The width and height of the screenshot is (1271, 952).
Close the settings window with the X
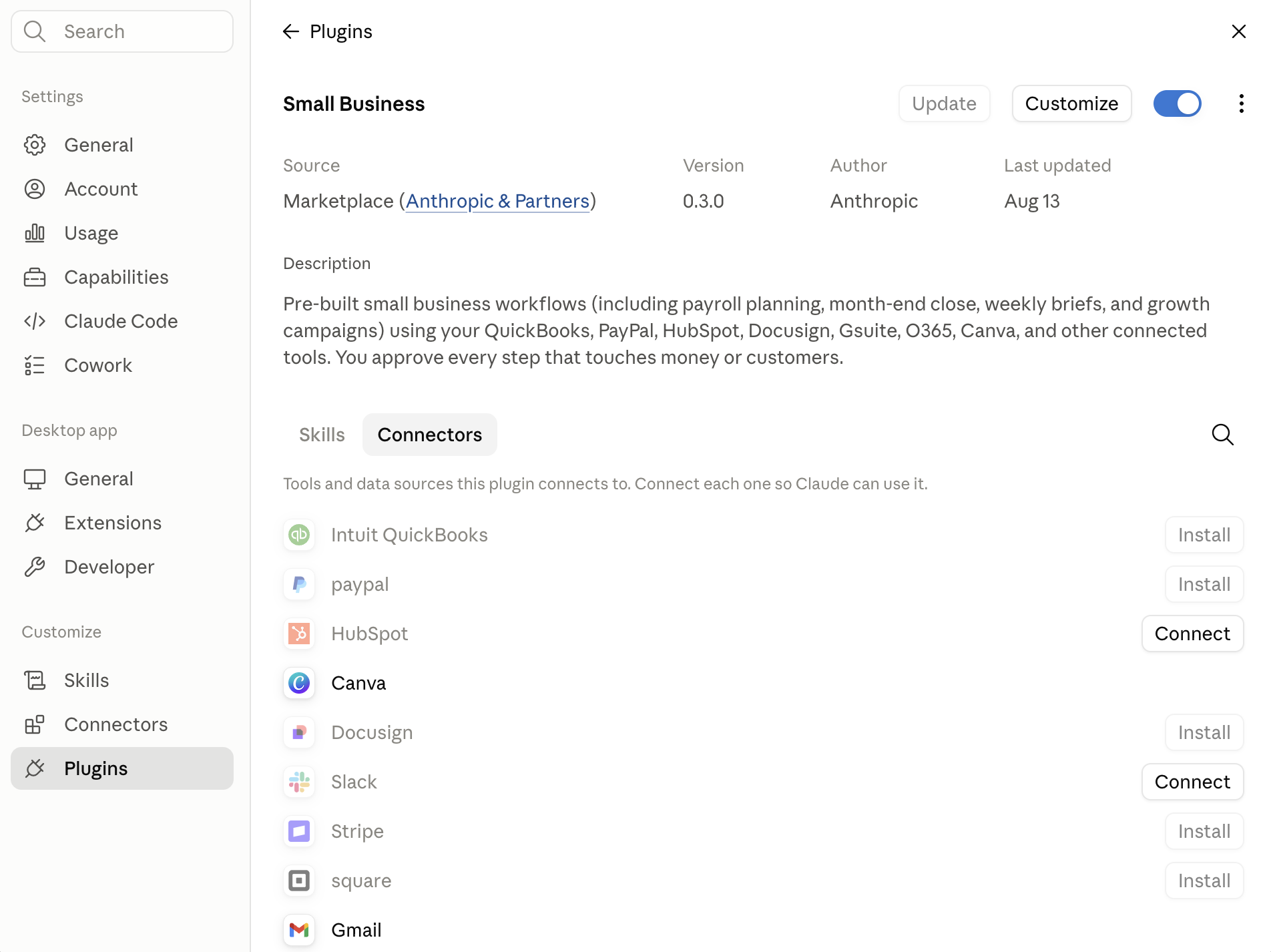click(1239, 31)
